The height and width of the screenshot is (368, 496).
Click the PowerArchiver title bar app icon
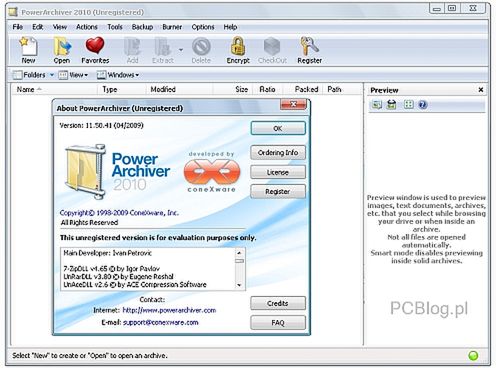[13, 12]
